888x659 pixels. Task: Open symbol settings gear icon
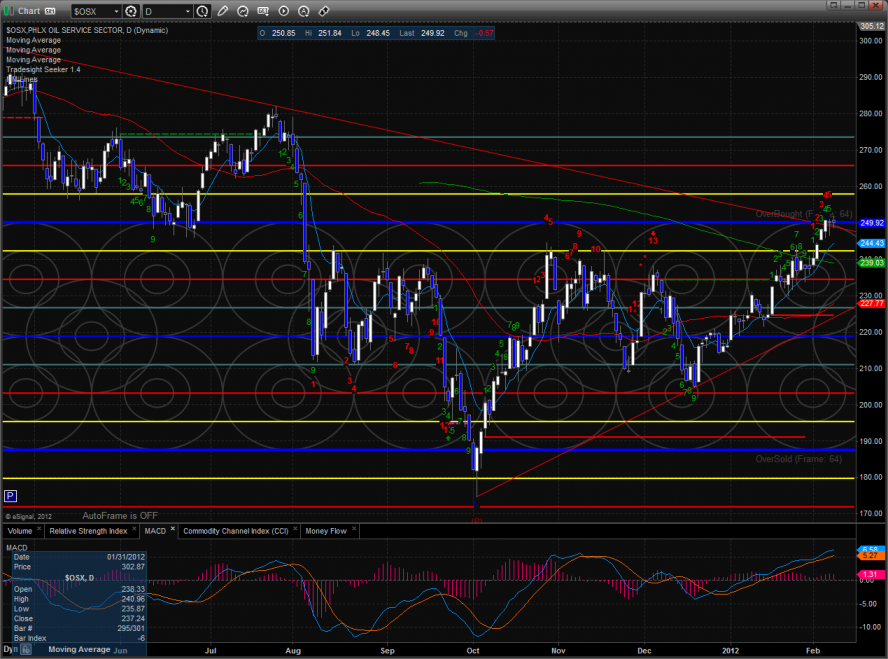point(131,11)
